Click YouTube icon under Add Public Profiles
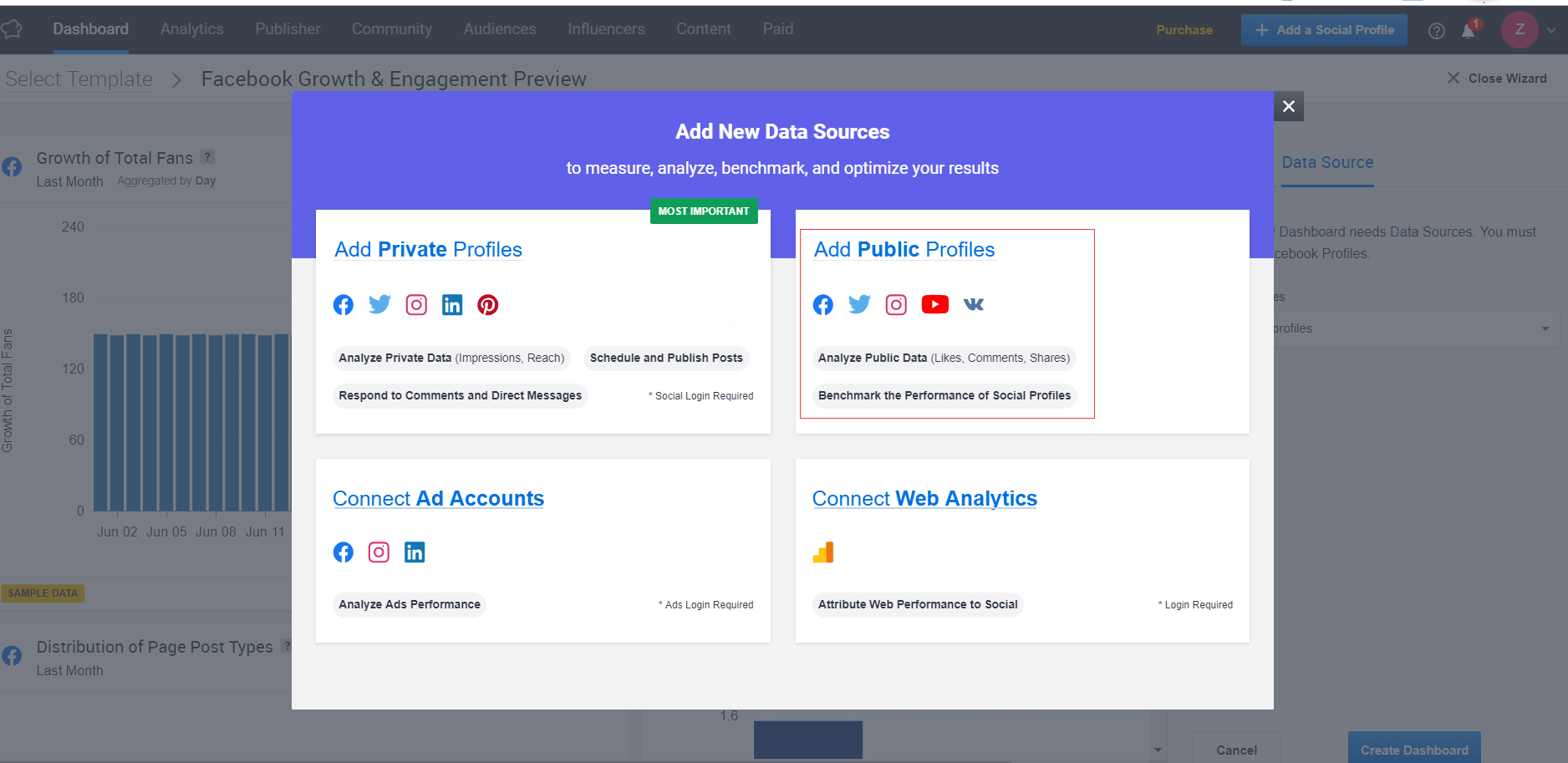This screenshot has width=1568, height=763. (x=935, y=304)
